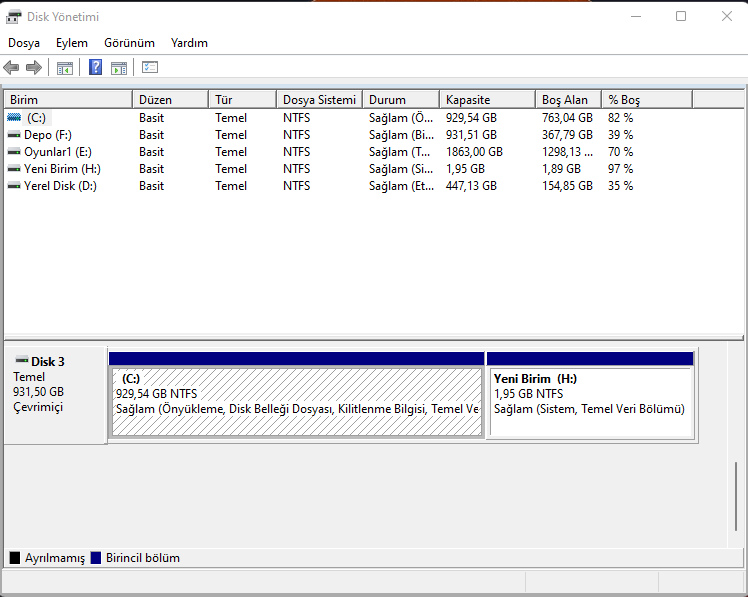
Task: Click the 35 % free cell
Action: coord(620,186)
